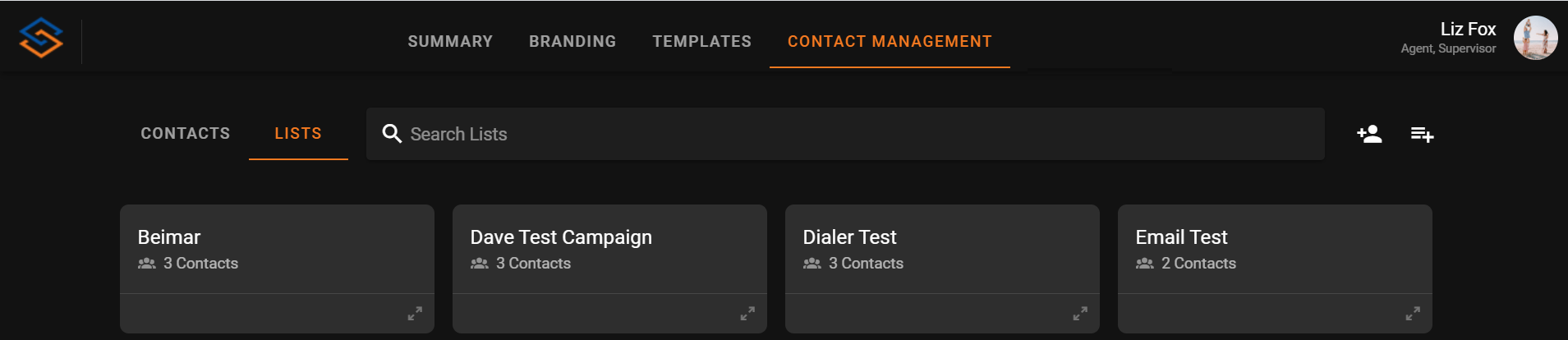Switch to the Summary tab
Viewport: 1568px width, 340px height.
click(x=450, y=41)
